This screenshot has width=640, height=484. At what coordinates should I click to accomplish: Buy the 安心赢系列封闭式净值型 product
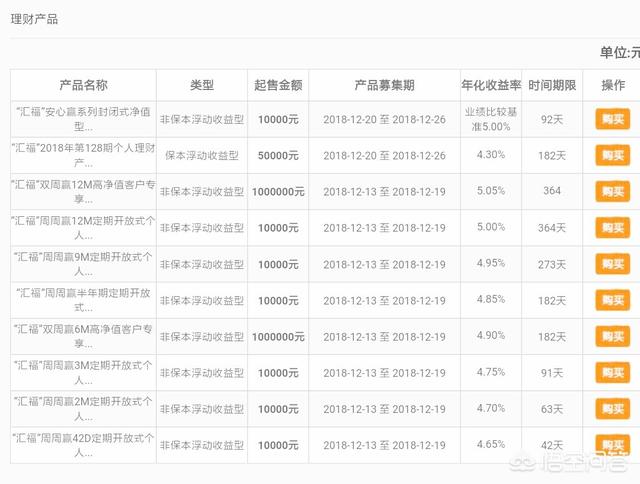coord(613,119)
